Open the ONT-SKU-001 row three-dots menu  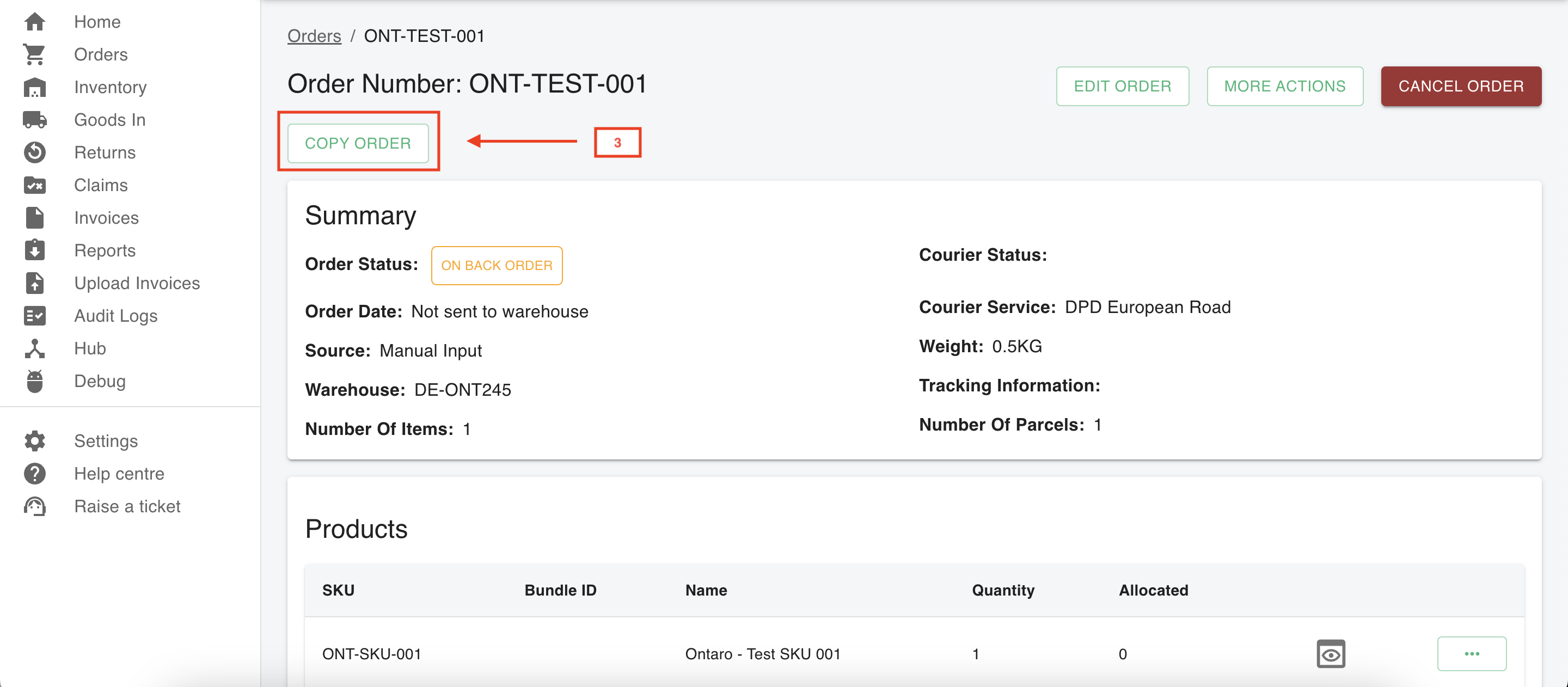pos(1471,654)
